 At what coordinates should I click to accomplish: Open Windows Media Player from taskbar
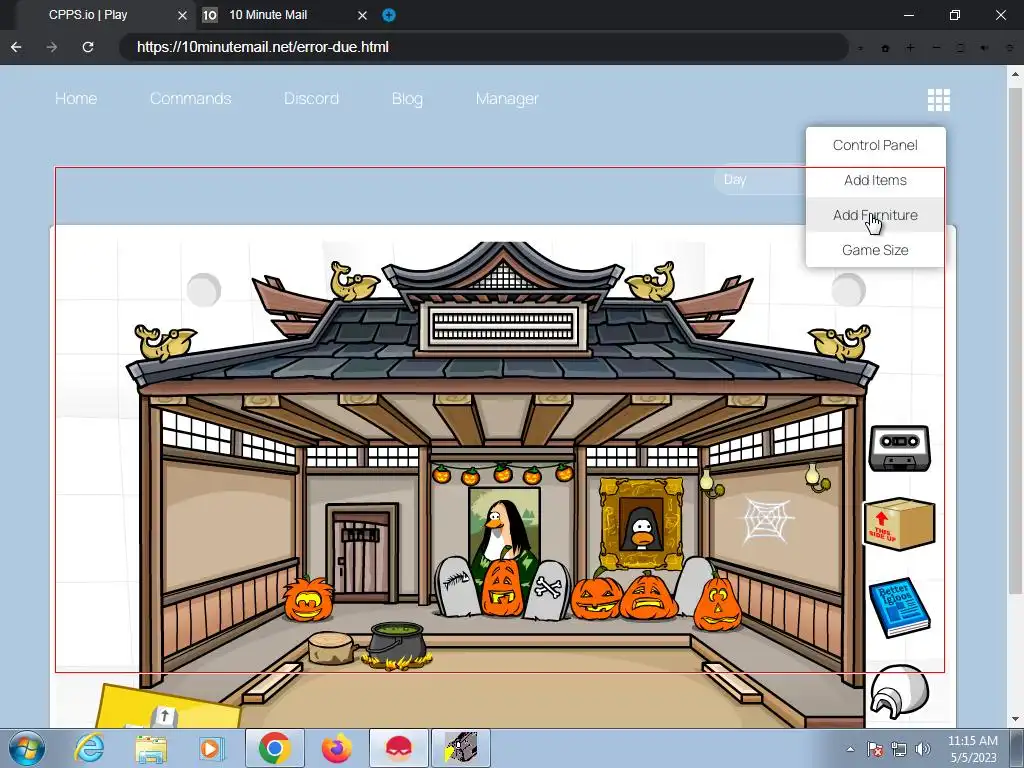point(211,748)
